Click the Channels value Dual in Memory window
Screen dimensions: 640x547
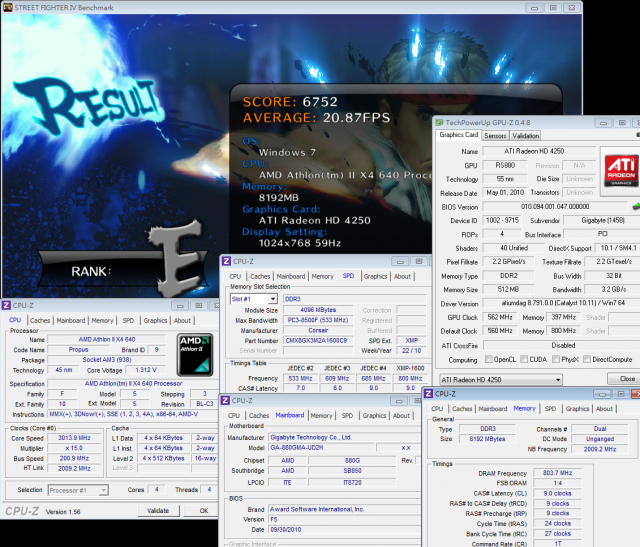(x=600, y=429)
